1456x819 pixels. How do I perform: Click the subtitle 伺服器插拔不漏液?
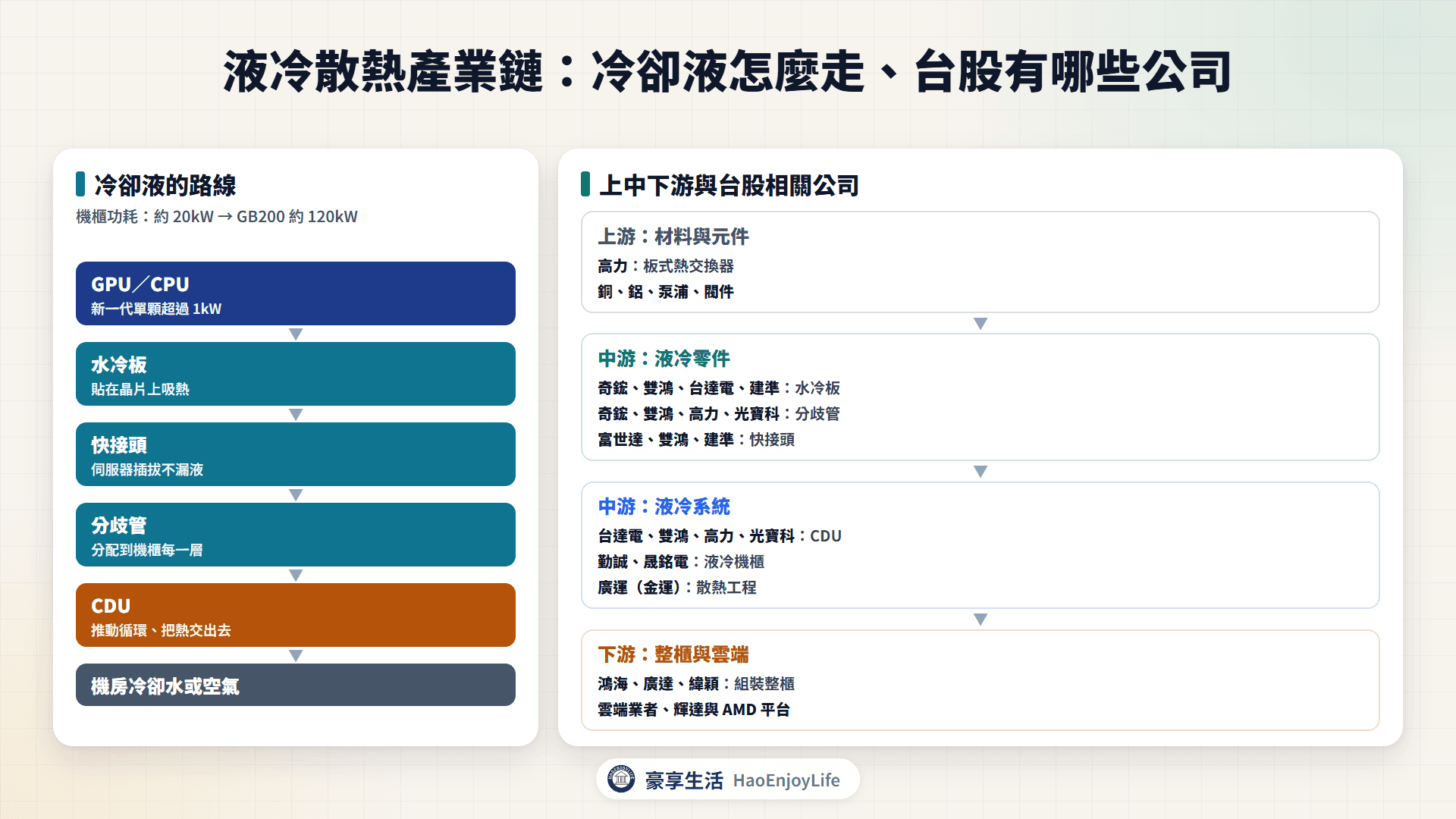pyautogui.click(x=147, y=469)
